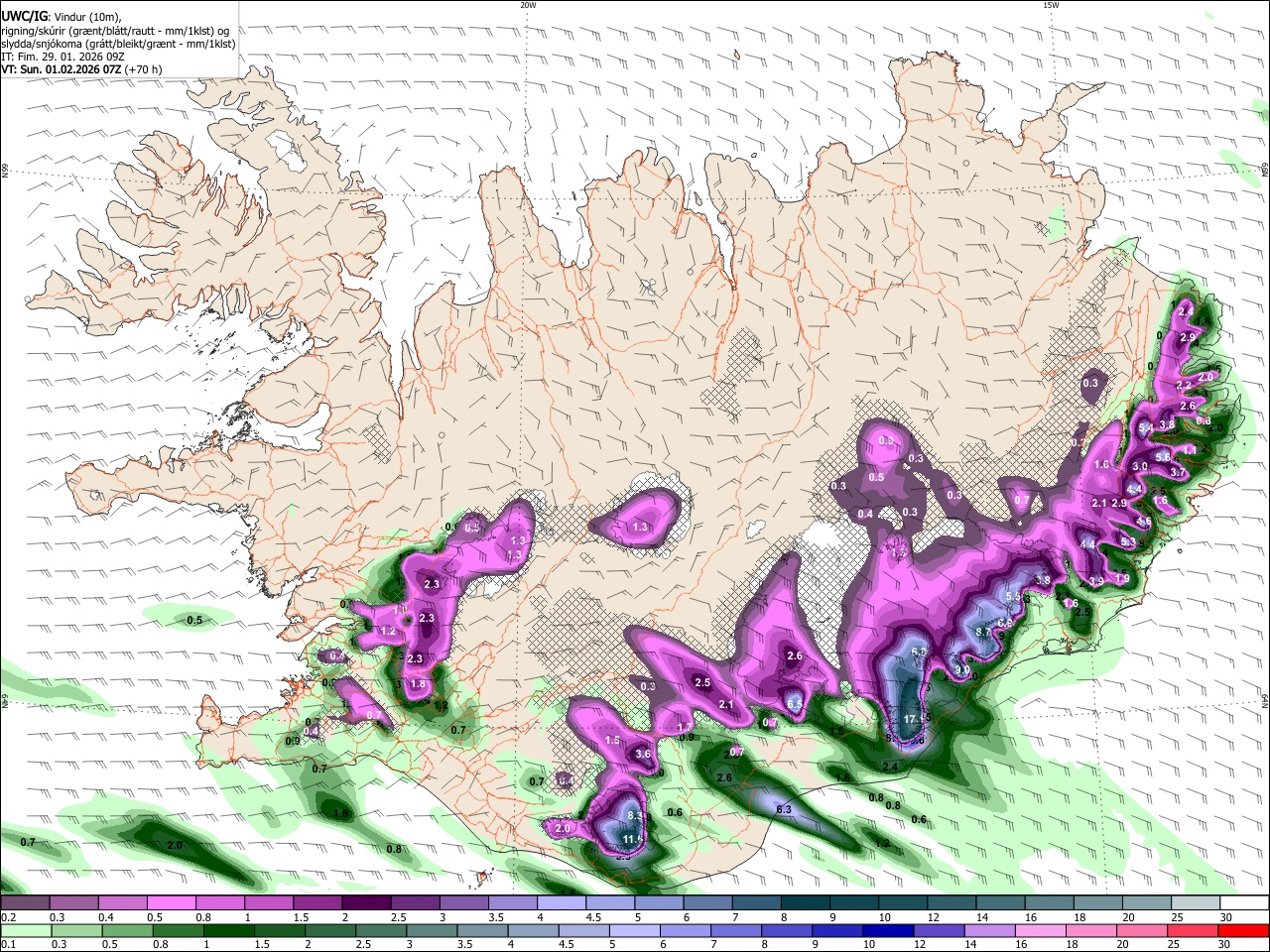
Task: Click the lower legend swatch between 0.1 and 0.3
Action: 26,930
